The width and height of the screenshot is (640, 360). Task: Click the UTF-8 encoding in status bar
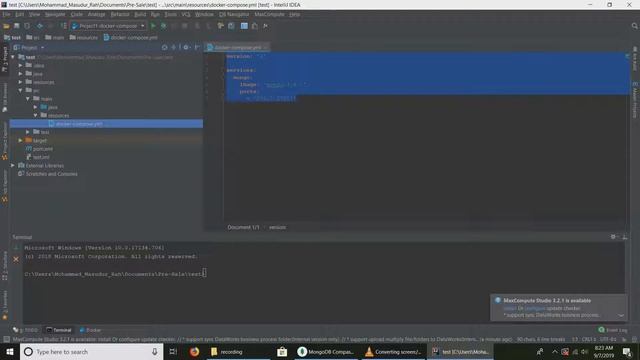click(608, 339)
